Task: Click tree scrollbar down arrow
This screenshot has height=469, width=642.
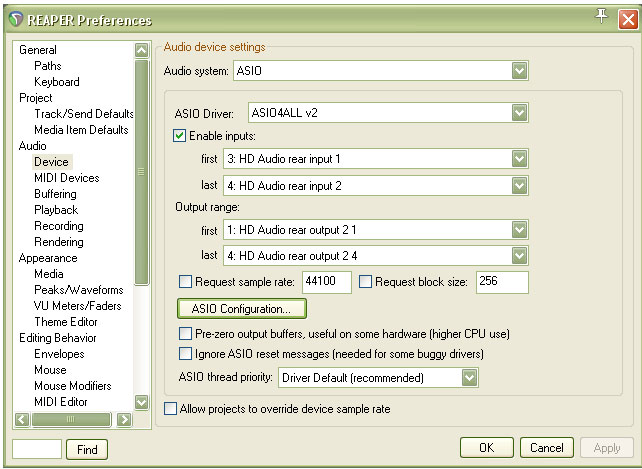Action: [x=141, y=402]
